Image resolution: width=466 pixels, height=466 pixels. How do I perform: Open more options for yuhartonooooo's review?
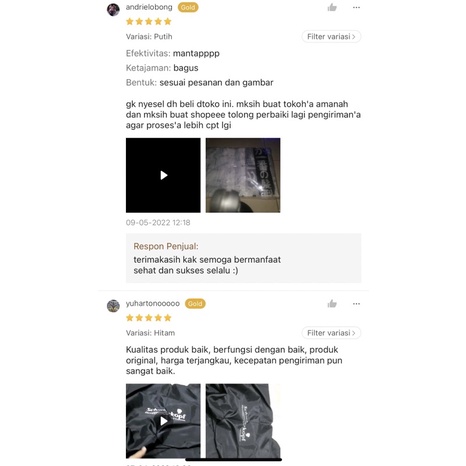tap(356, 304)
